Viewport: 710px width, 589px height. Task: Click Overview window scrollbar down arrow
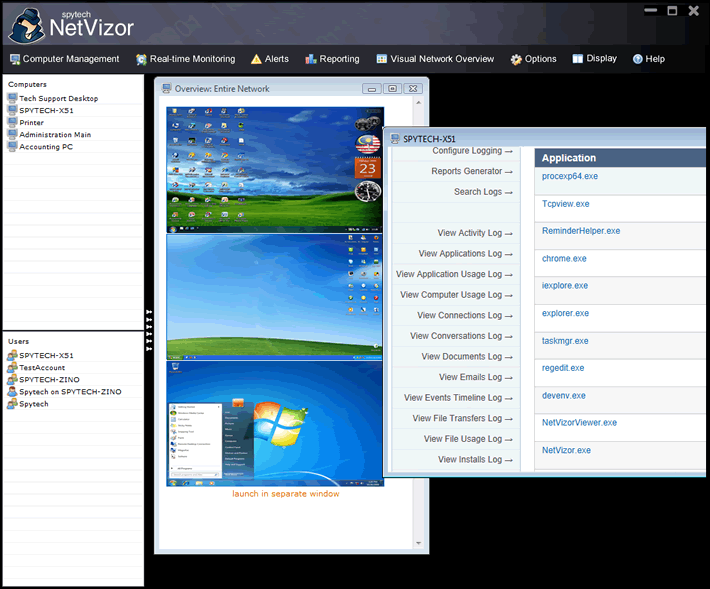pos(418,543)
